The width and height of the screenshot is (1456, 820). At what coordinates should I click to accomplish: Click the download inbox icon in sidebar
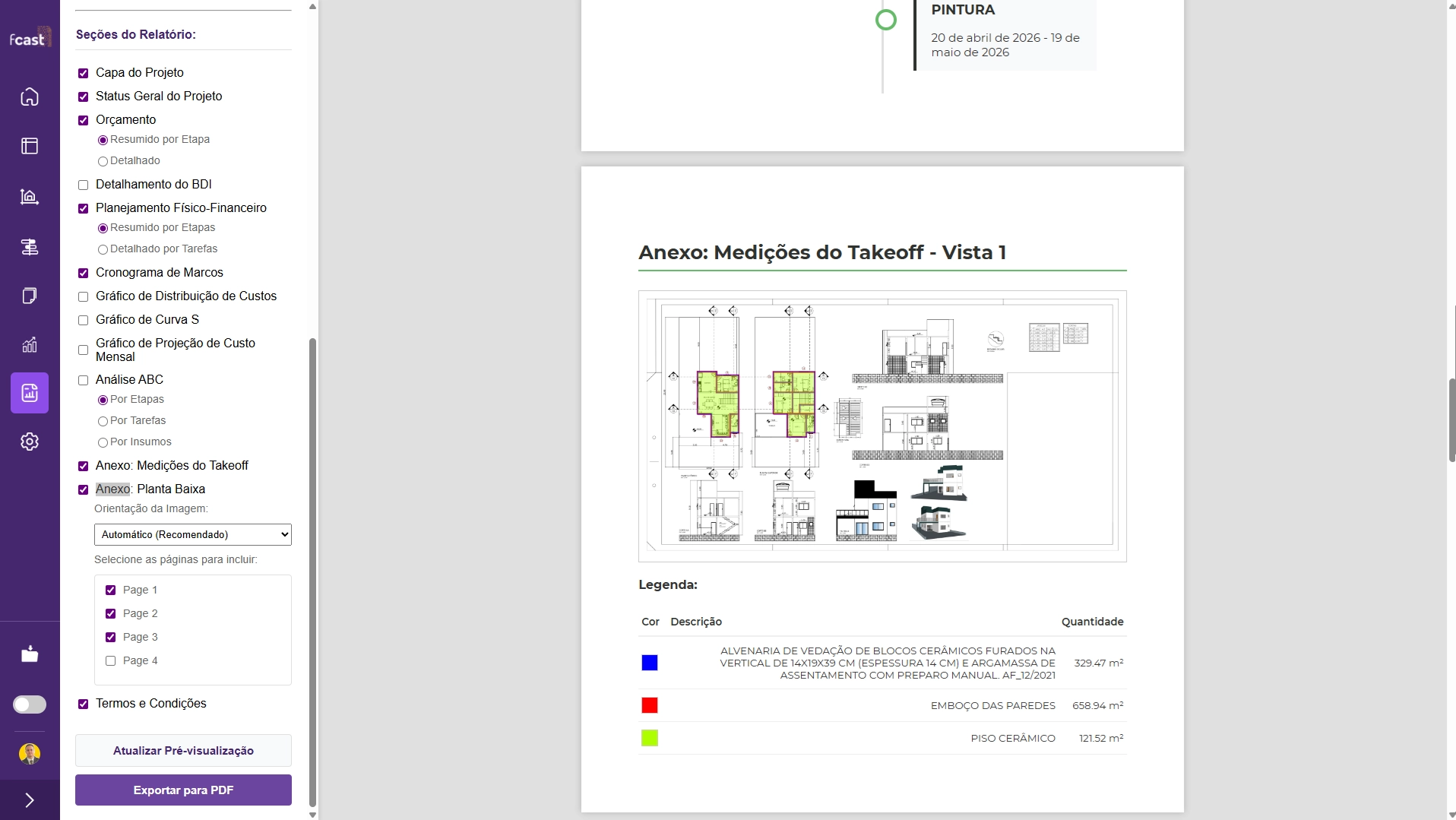(x=30, y=654)
